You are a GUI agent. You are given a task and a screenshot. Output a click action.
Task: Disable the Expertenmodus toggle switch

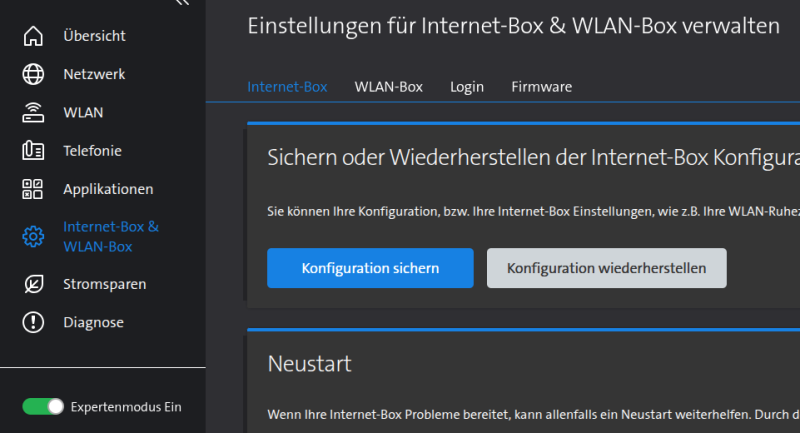[x=43, y=407]
